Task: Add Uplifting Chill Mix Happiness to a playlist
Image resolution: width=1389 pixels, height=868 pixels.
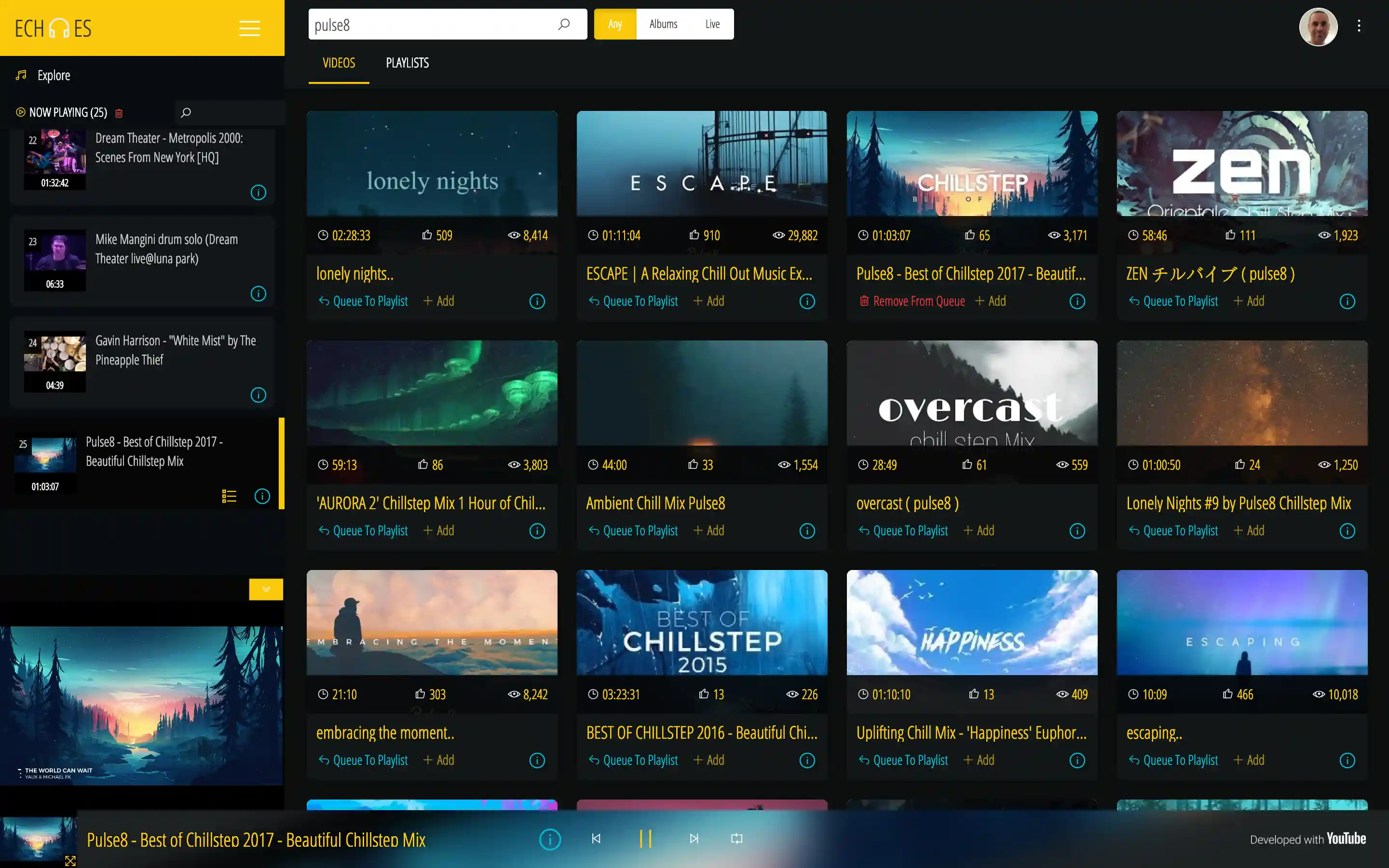Action: click(979, 760)
